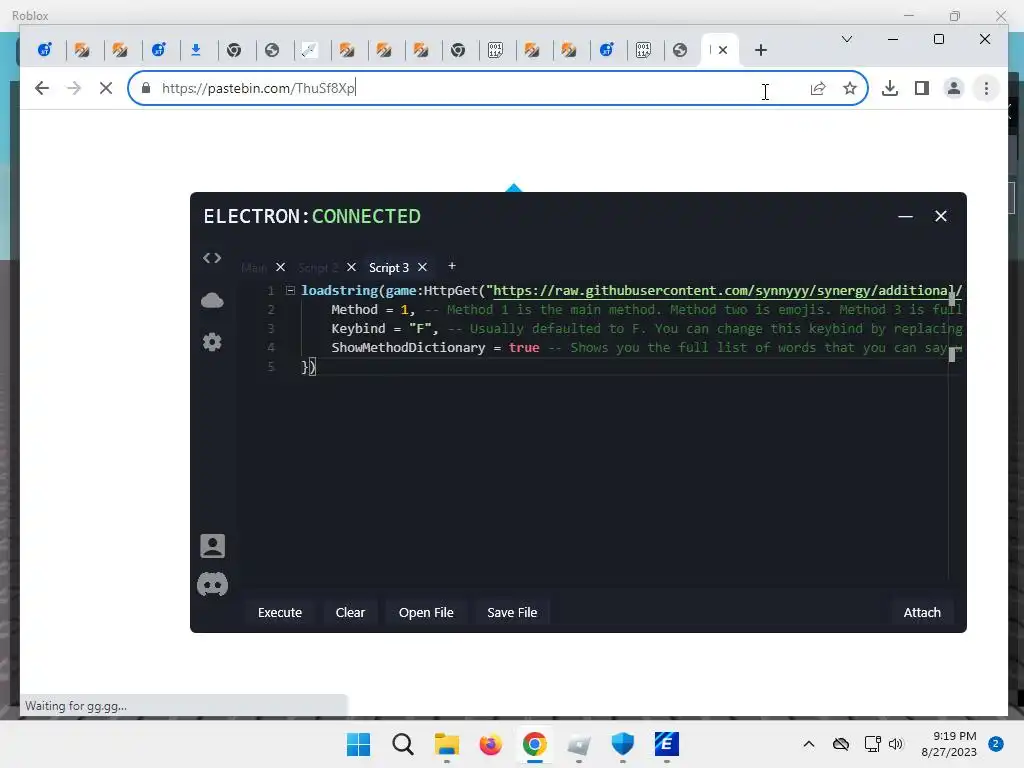Screen dimensions: 1024x768
Task: Open Firefox from taskbar
Action: 490,744
